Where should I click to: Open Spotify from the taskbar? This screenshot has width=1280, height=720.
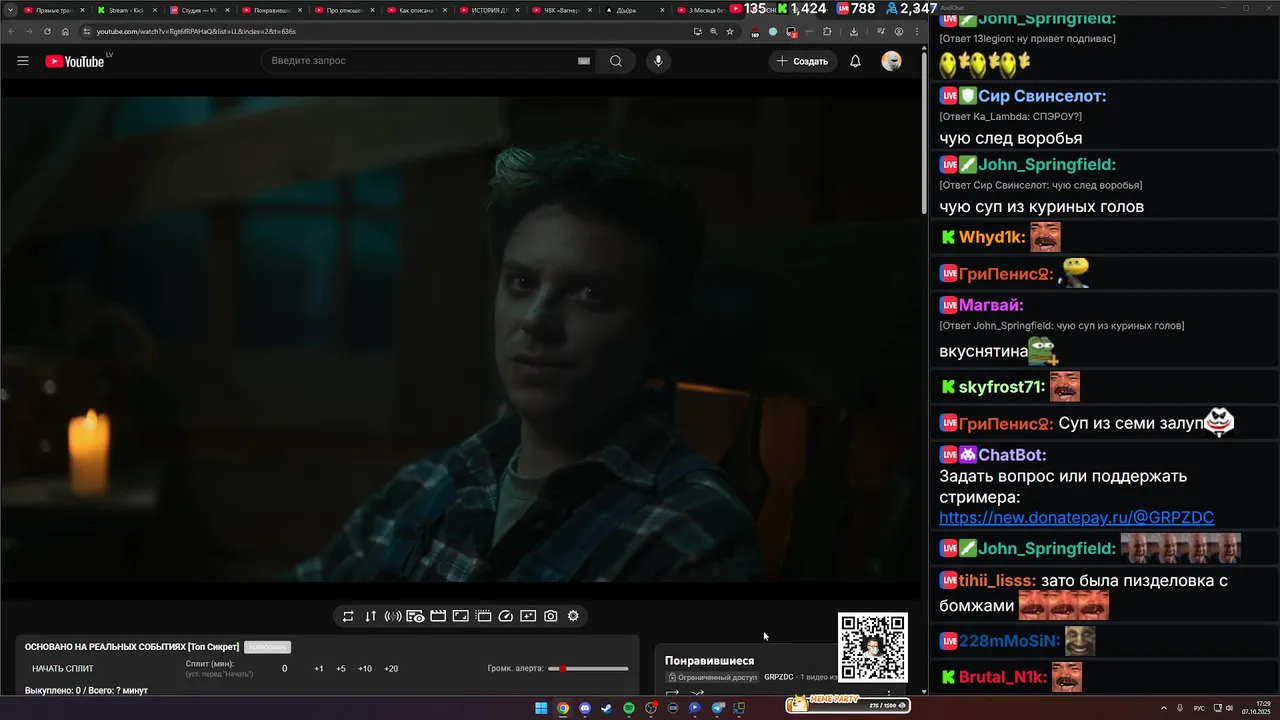coord(629,708)
